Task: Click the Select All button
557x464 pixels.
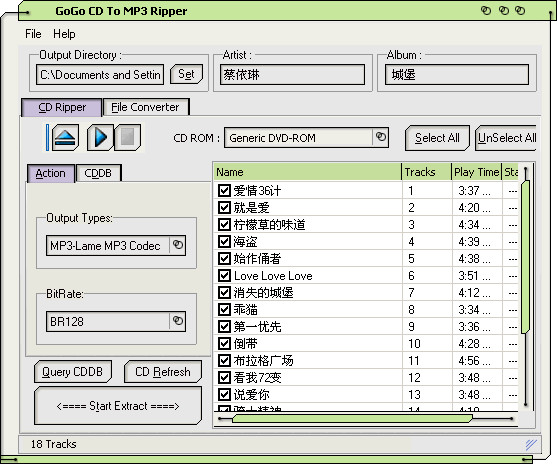Action: [x=437, y=138]
